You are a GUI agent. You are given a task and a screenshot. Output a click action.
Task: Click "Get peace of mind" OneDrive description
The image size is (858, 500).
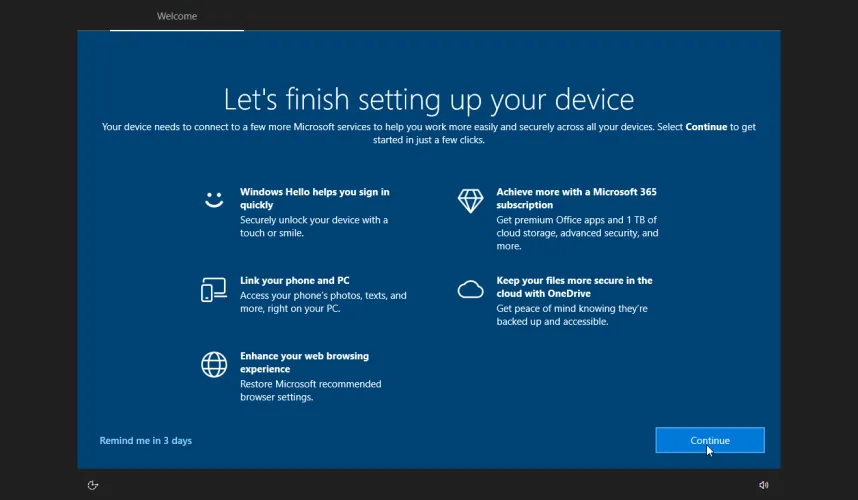point(571,315)
